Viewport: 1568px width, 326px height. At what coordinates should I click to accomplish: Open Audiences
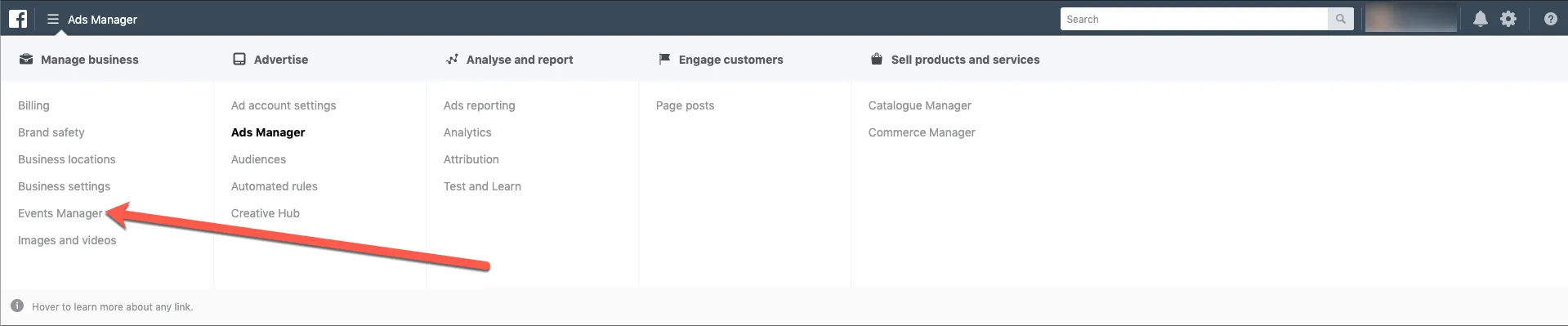pos(258,159)
